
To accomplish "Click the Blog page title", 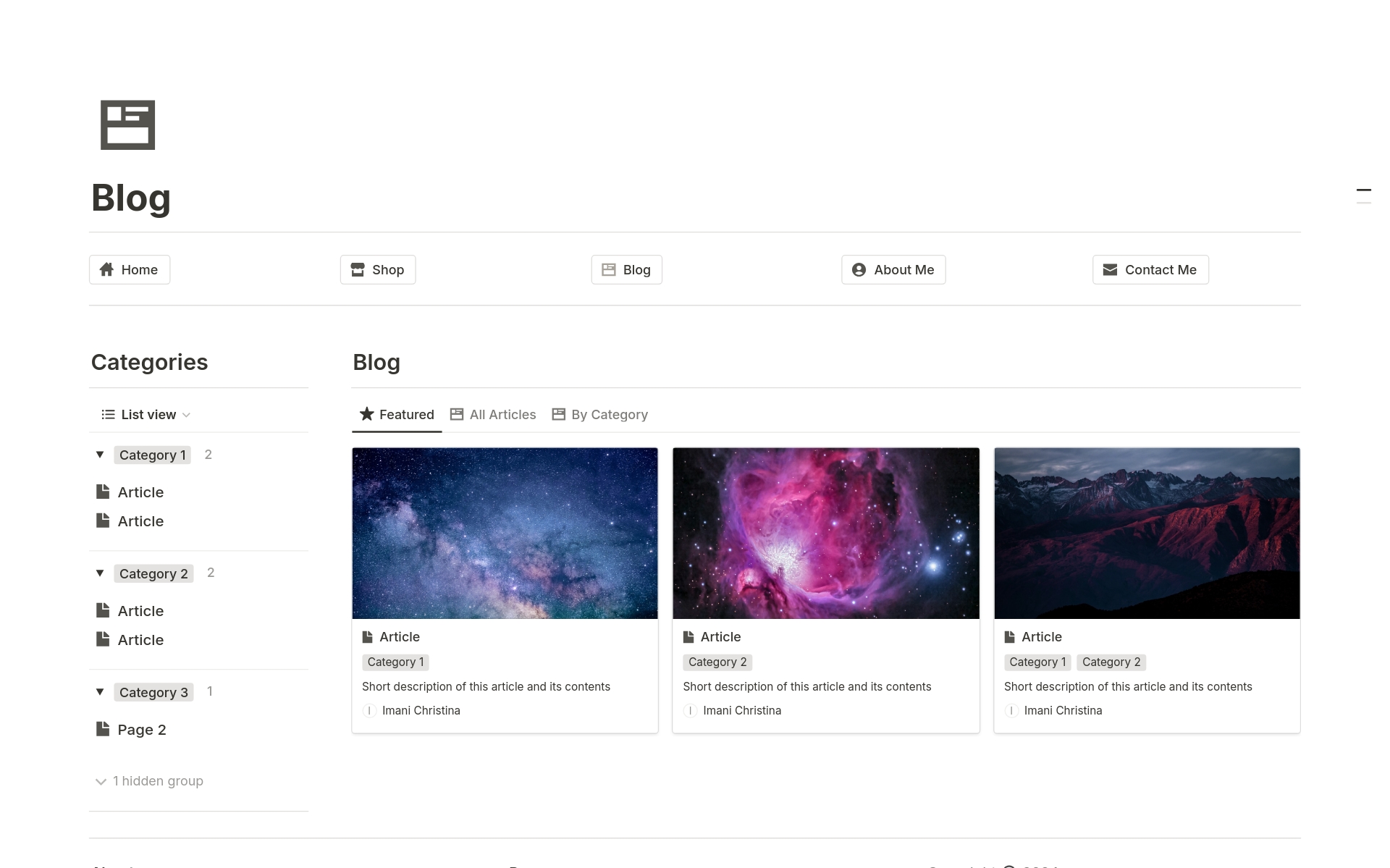I will point(131,198).
